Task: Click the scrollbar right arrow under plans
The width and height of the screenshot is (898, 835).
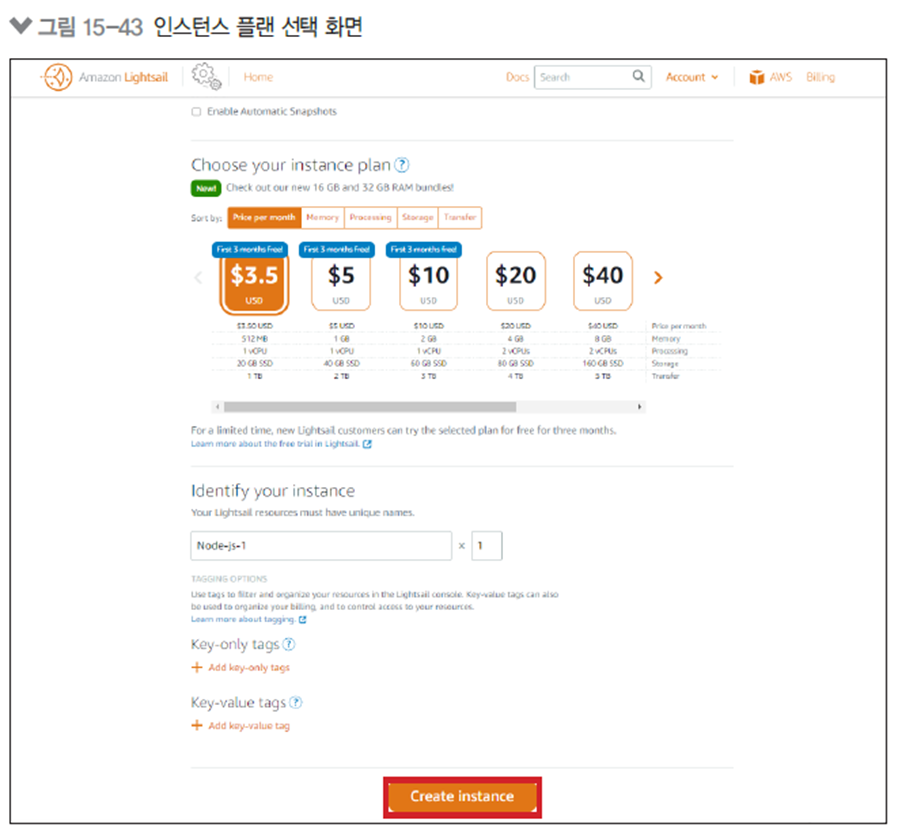Action: click(639, 407)
